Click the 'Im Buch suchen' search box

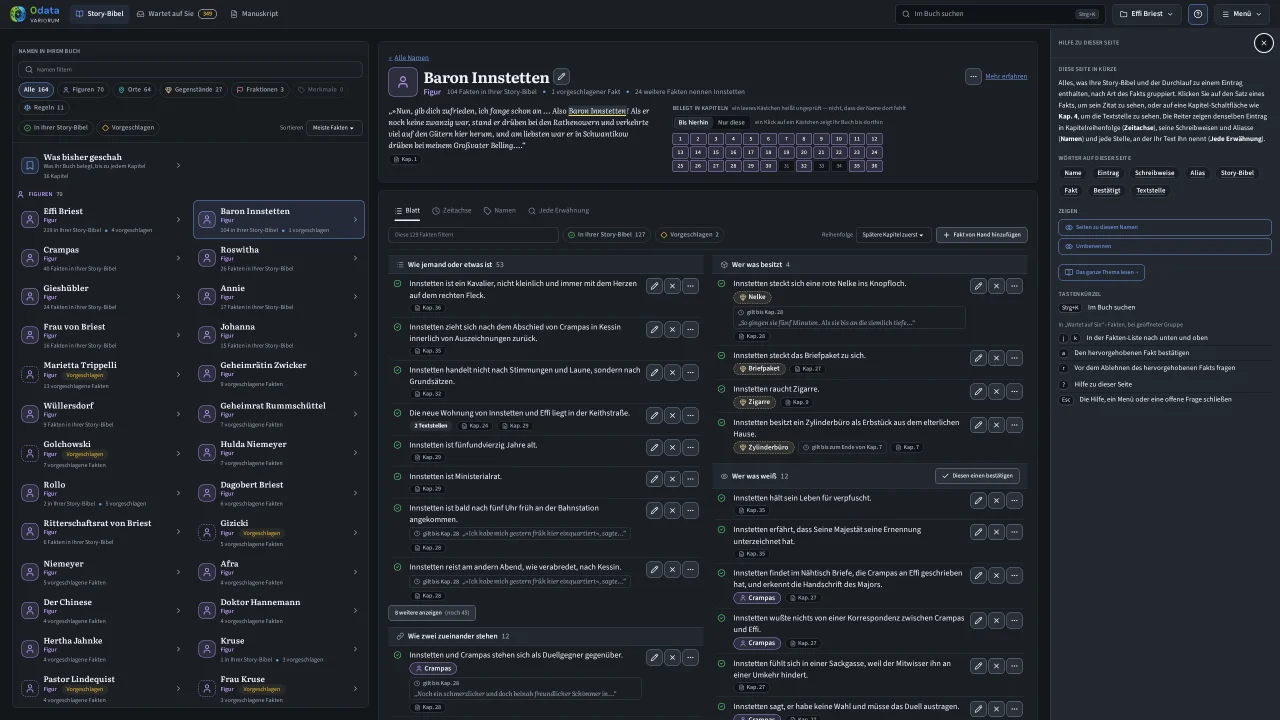(999, 14)
